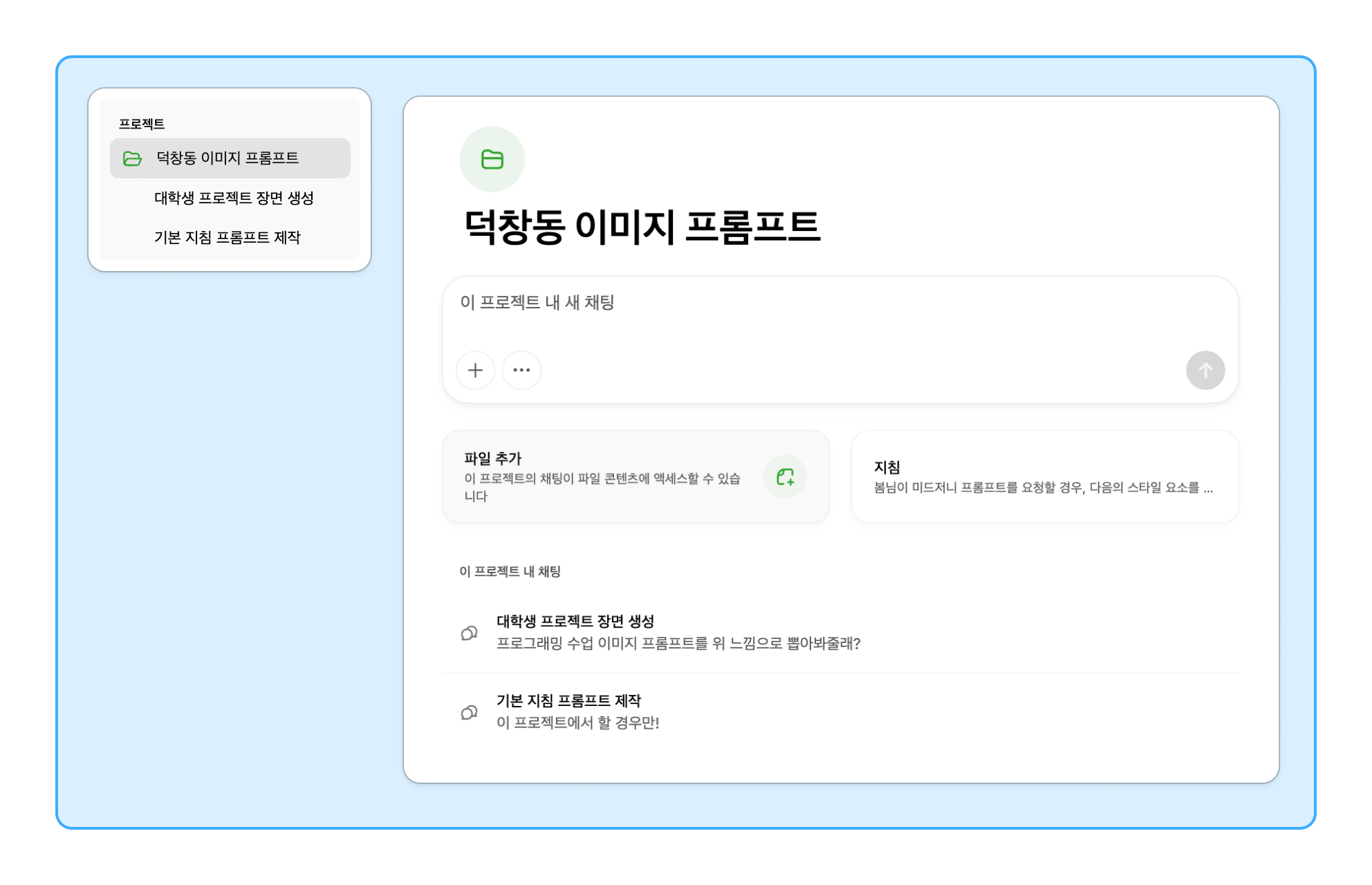Click chat bubble icon beside 기본 지침 프롬프트 제작
Viewport: 1372px width, 885px height.
click(x=469, y=712)
